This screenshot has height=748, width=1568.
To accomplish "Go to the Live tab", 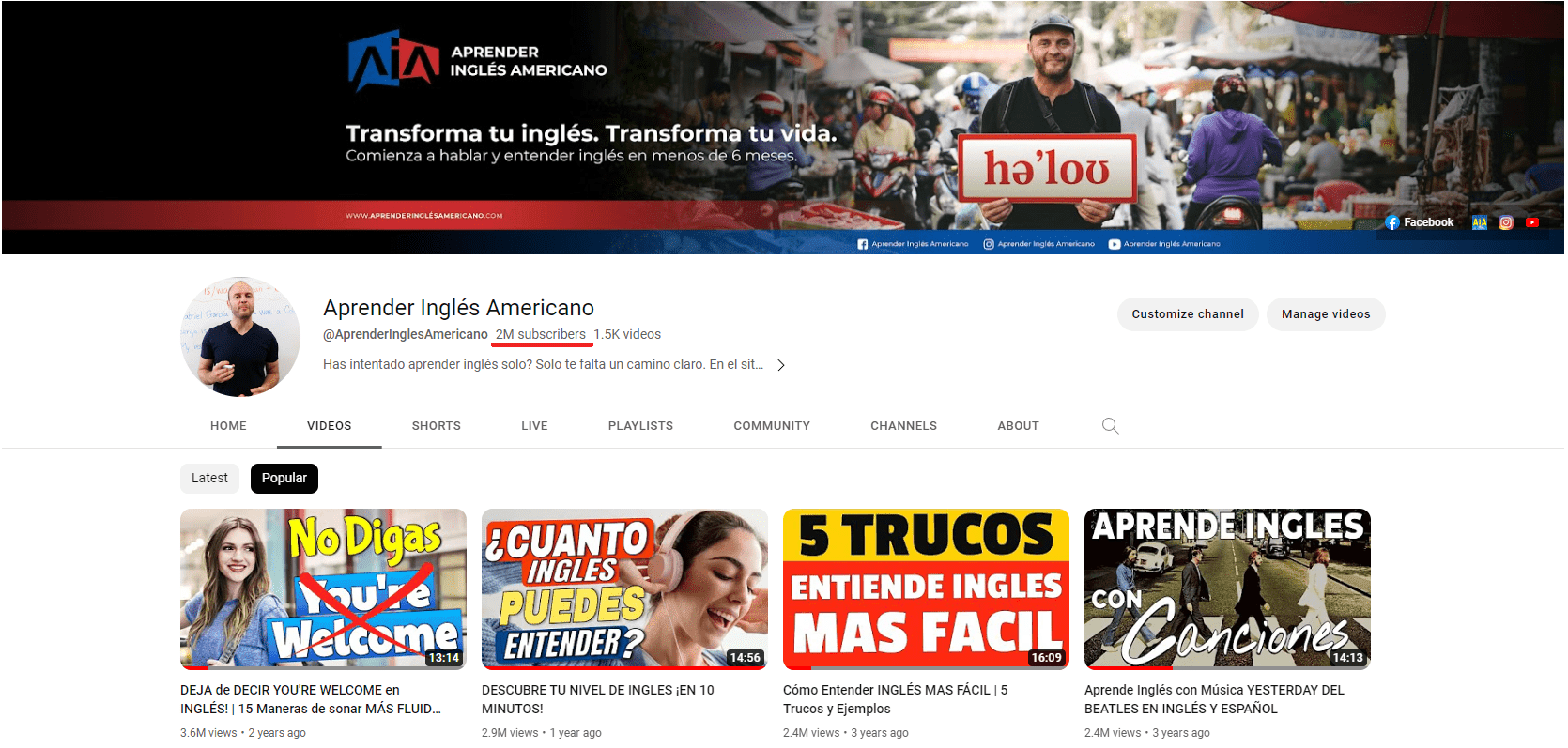I will coord(534,426).
